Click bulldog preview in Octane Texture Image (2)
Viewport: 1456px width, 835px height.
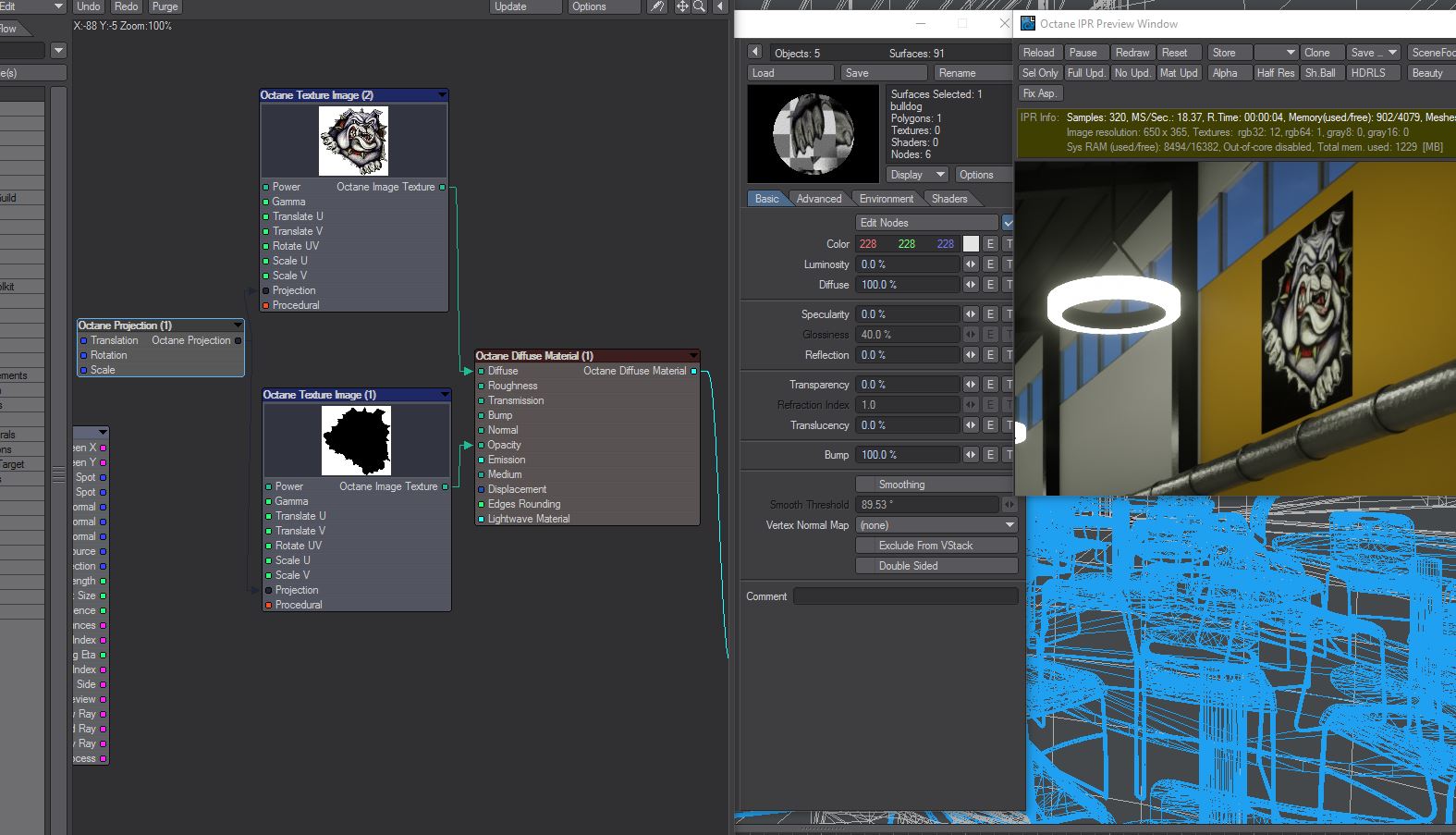(x=354, y=141)
